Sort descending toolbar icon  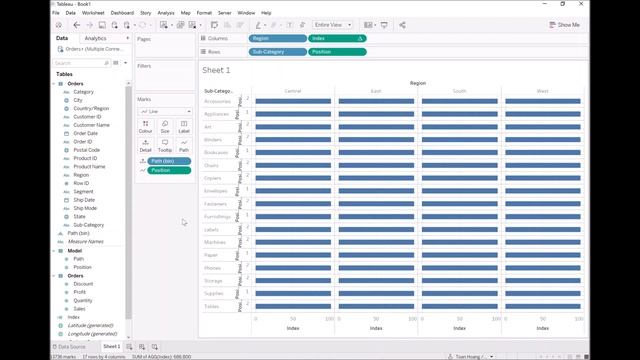[240, 25]
